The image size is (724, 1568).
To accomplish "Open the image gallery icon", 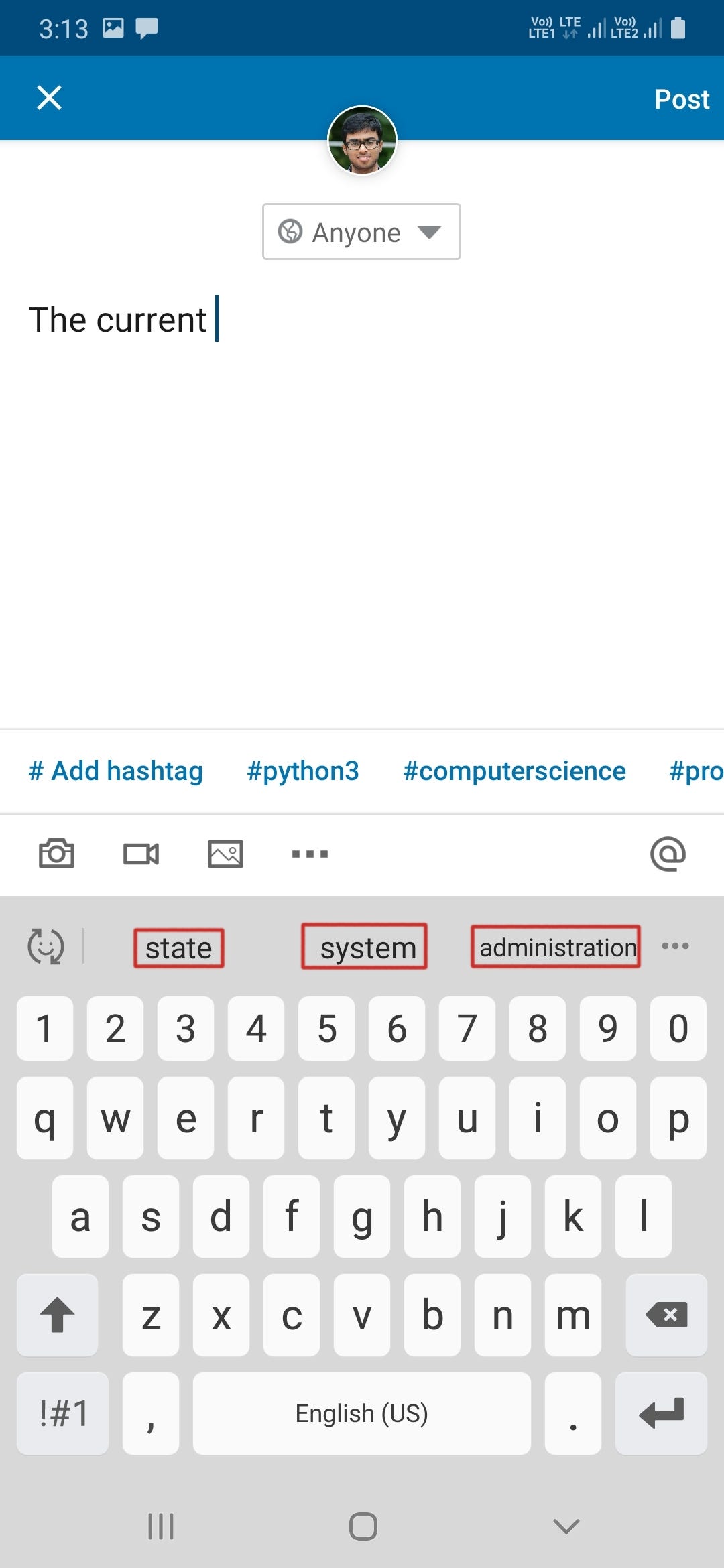I will pyautogui.click(x=225, y=854).
